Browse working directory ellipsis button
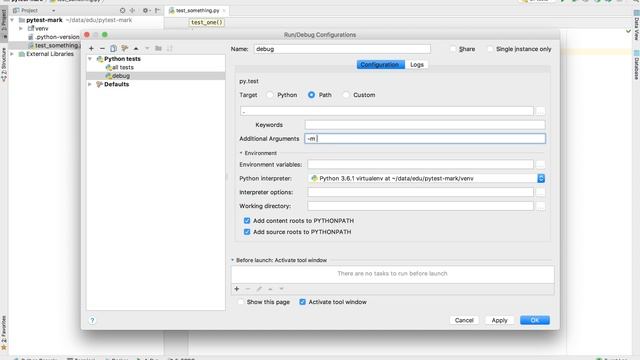This screenshot has height=360, width=640. point(540,206)
